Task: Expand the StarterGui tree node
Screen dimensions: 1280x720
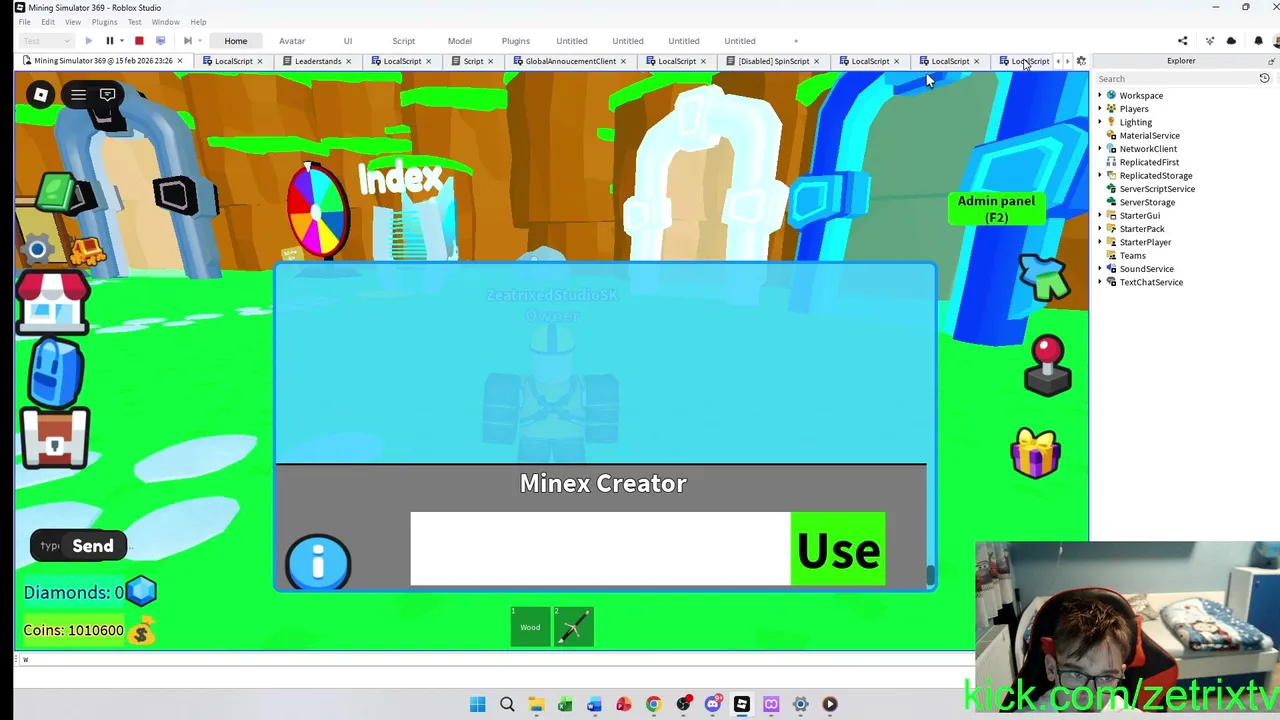Action: [1100, 215]
